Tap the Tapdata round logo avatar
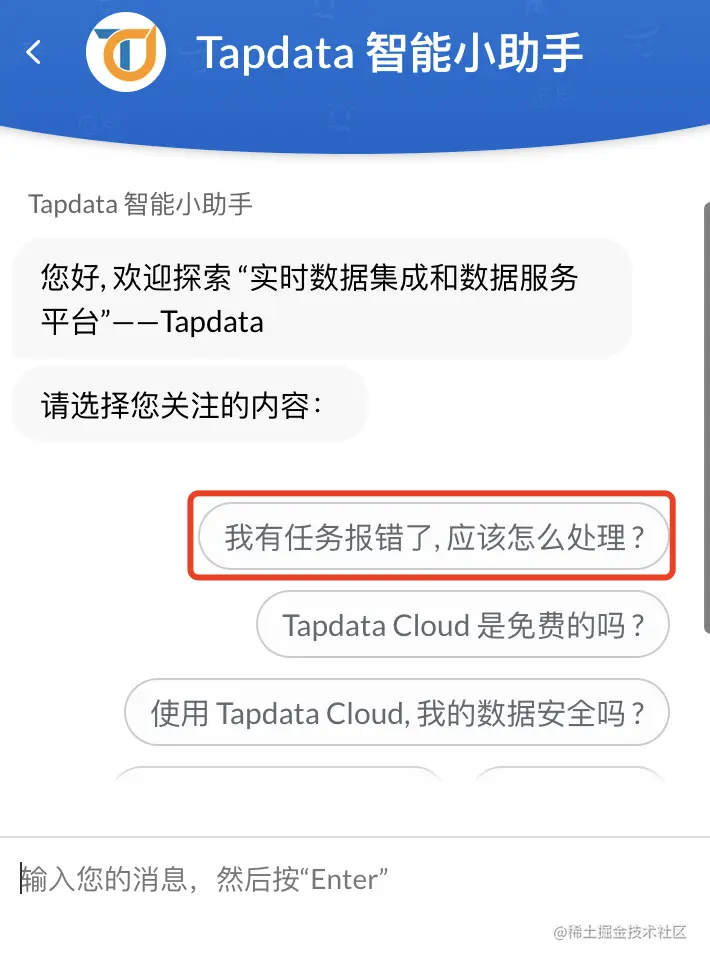710x964 pixels. tap(126, 52)
